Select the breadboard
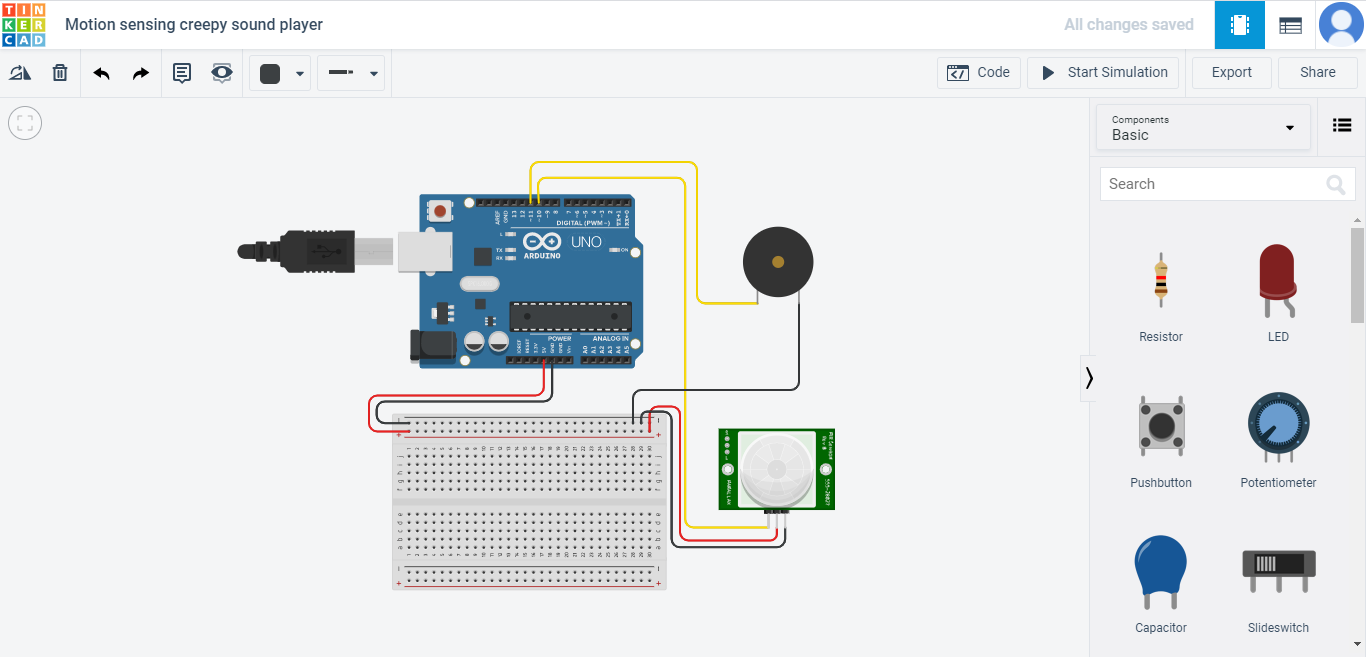 click(529, 502)
